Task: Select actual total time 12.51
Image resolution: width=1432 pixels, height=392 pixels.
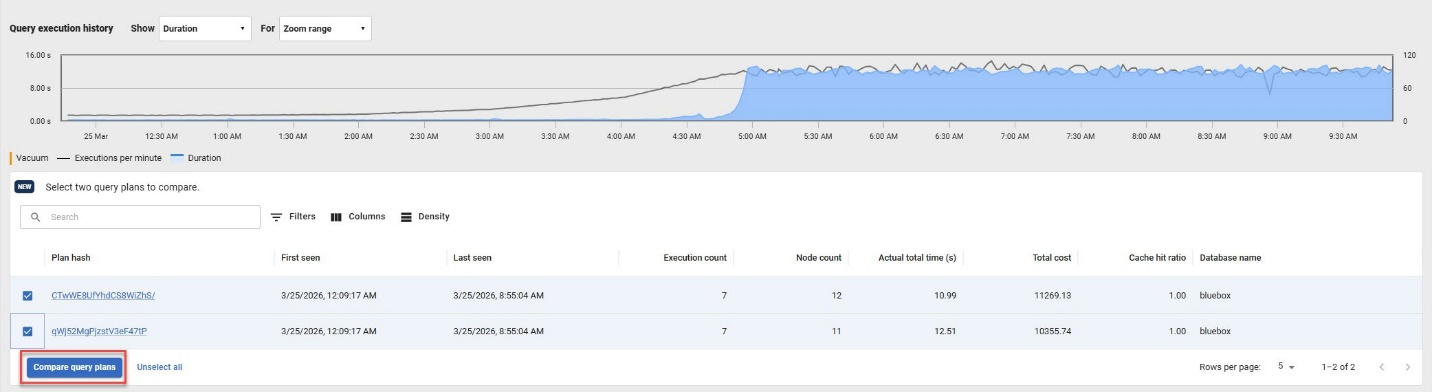Action: click(946, 332)
